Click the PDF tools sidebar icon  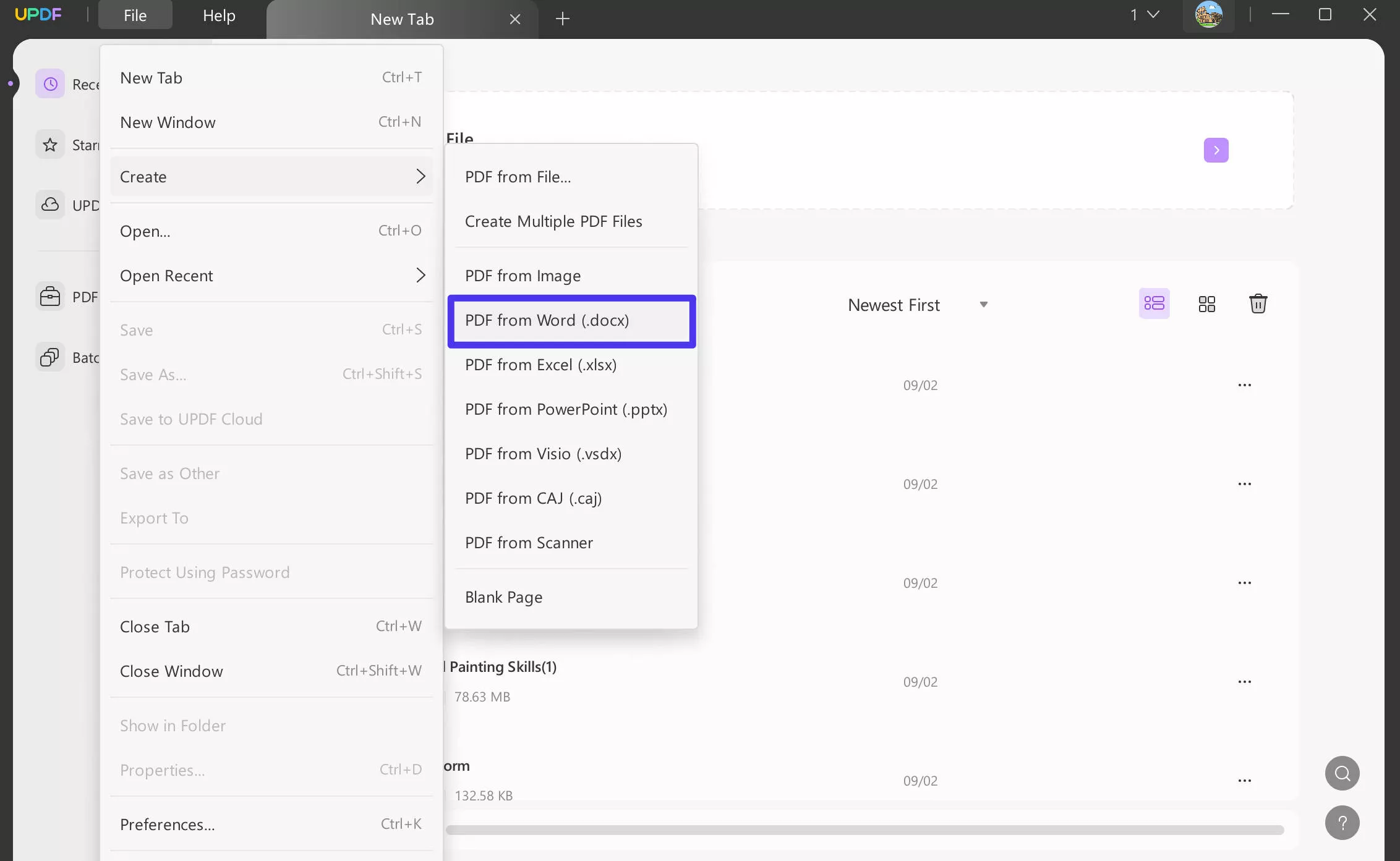pyautogui.click(x=49, y=296)
